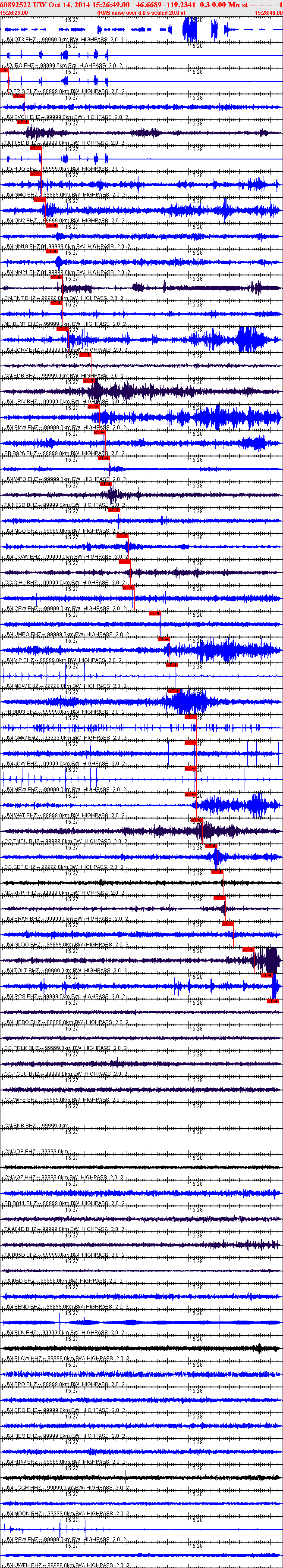Viewport: 283px width, 1568px height.
Task: Select station label UO.HUO.EHZ
Action: point(22,169)
